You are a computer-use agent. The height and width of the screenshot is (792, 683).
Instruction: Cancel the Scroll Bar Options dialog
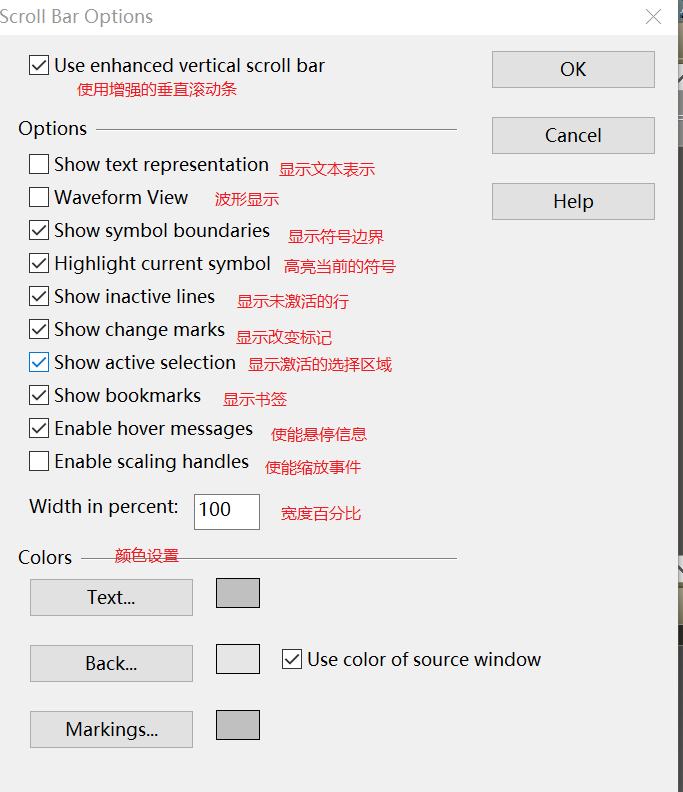[x=573, y=135]
